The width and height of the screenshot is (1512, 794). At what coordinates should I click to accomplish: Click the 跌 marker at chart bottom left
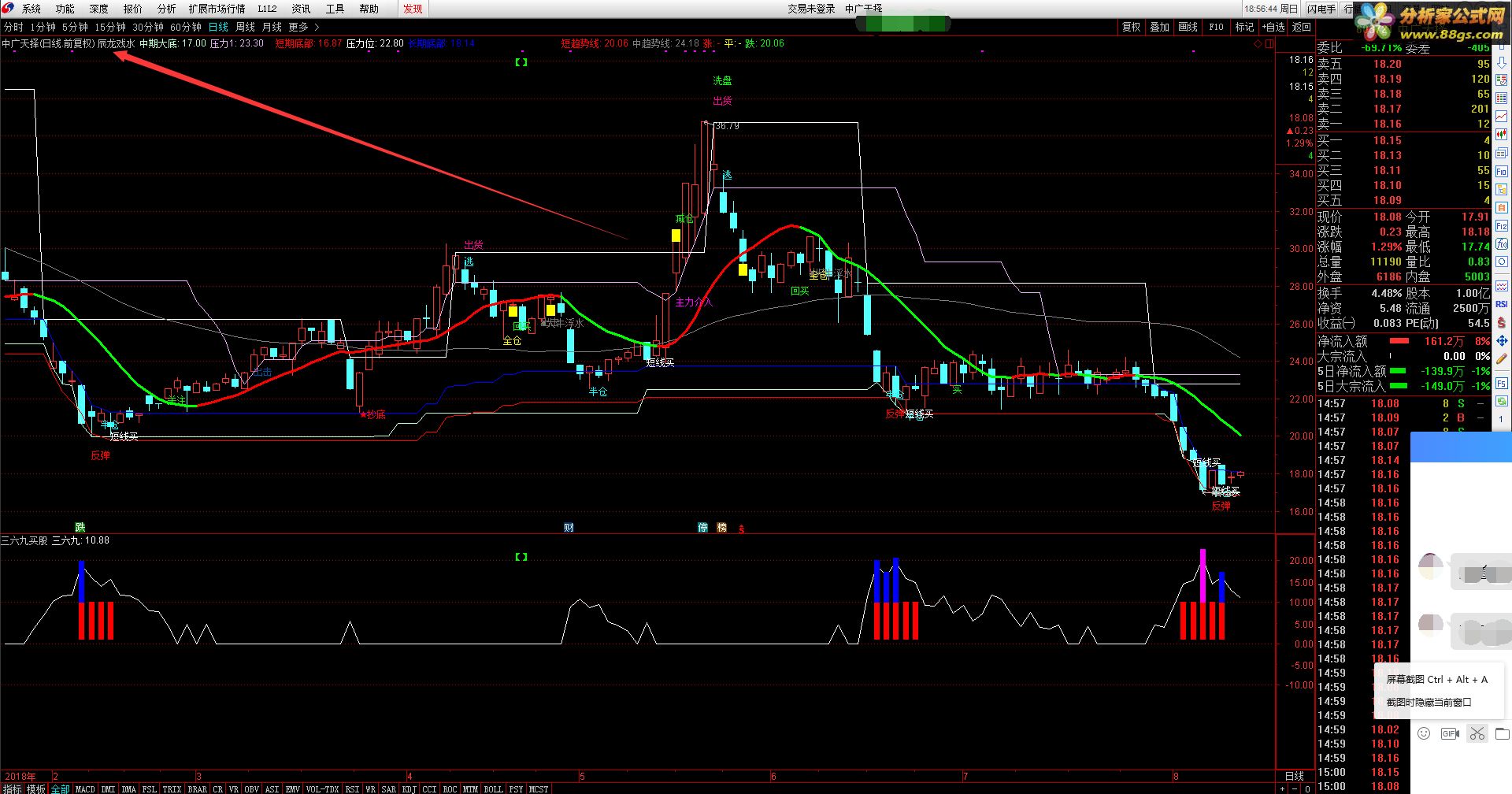click(80, 527)
